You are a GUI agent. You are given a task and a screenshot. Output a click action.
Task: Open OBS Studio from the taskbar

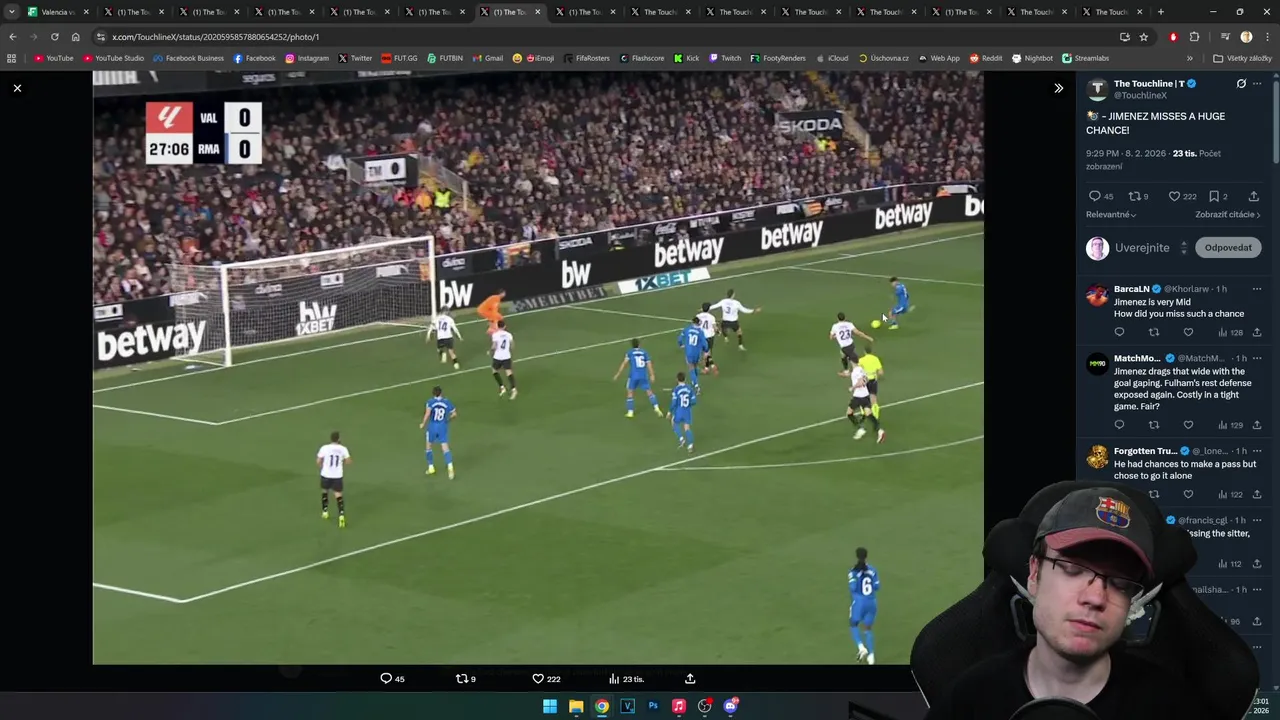[705, 706]
